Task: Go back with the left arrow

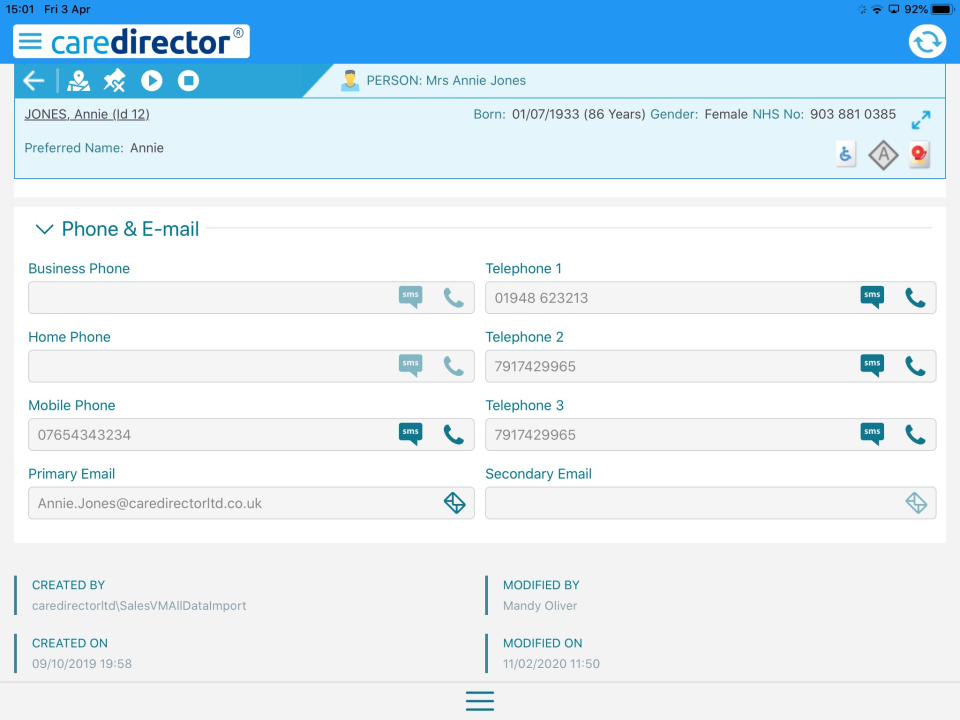Action: click(34, 81)
